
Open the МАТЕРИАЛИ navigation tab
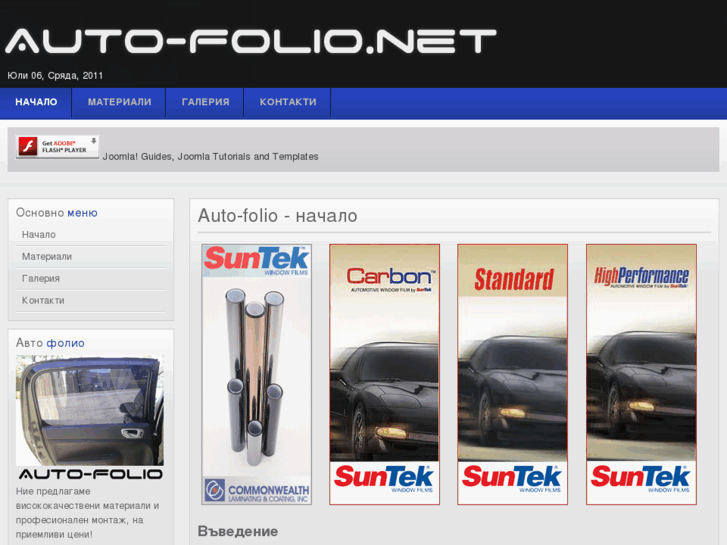(119, 102)
